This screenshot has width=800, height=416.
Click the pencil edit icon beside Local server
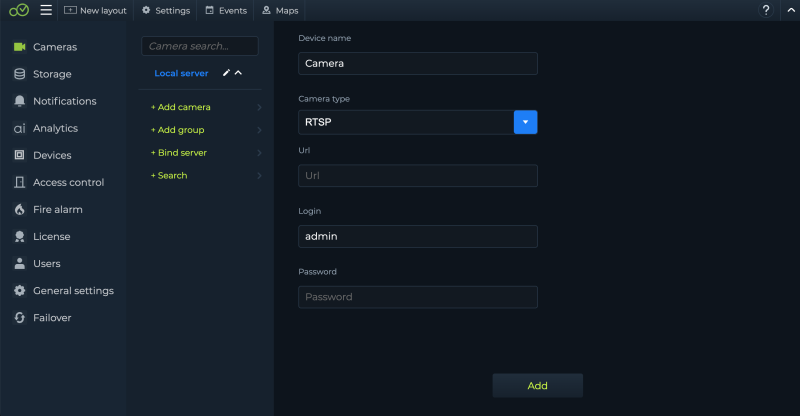tap(227, 73)
